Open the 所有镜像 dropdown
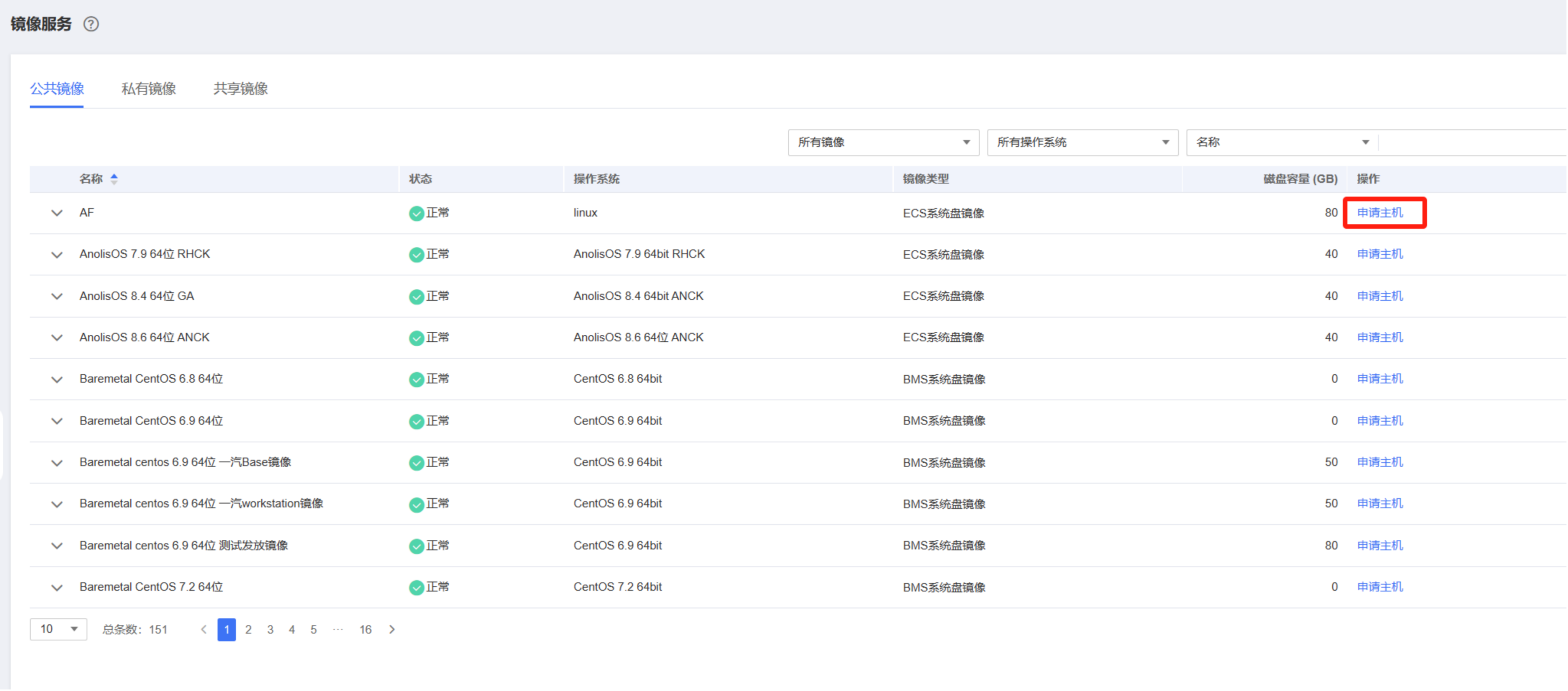This screenshot has width=1568, height=691. click(883, 142)
